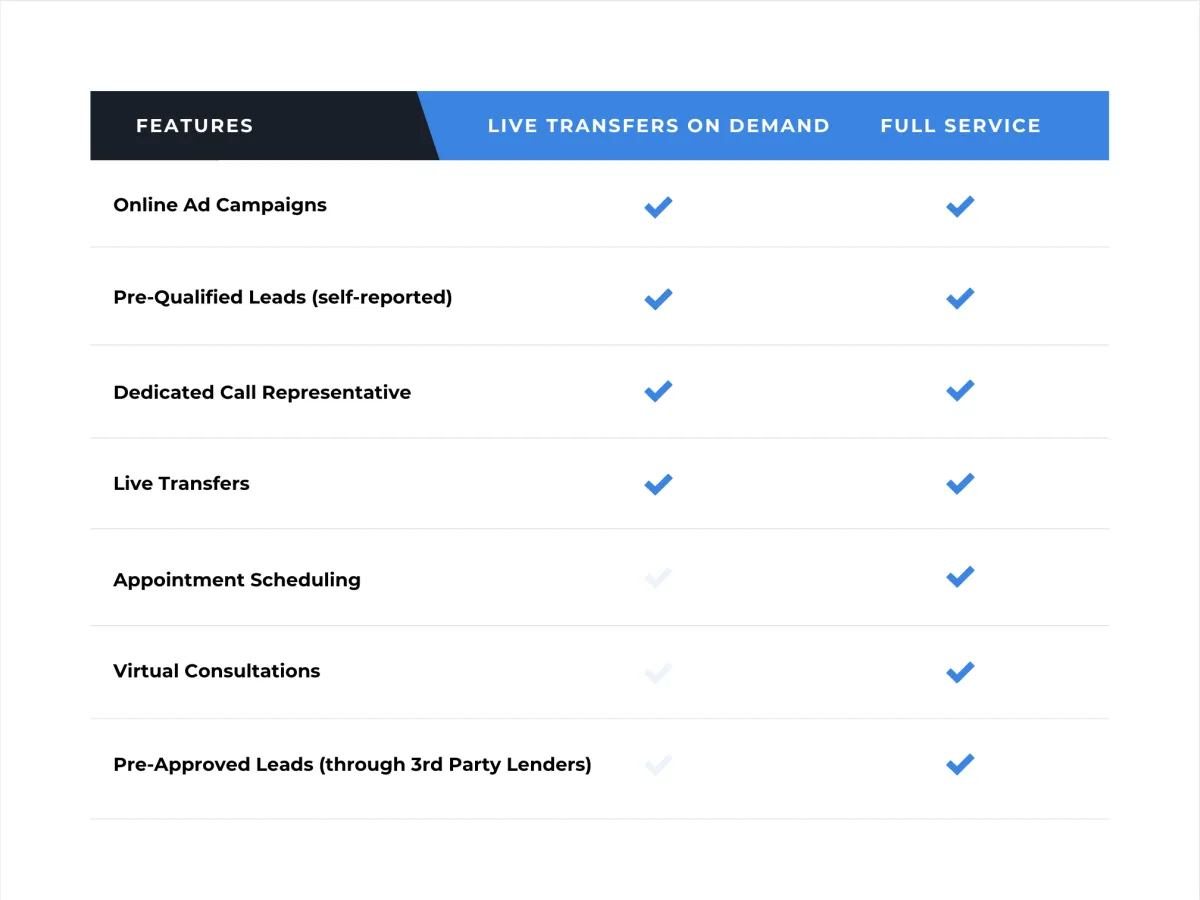This screenshot has height=900, width=1200.
Task: Click faded Virtual Consultations checkmark under Live Transfers
Action: [658, 673]
